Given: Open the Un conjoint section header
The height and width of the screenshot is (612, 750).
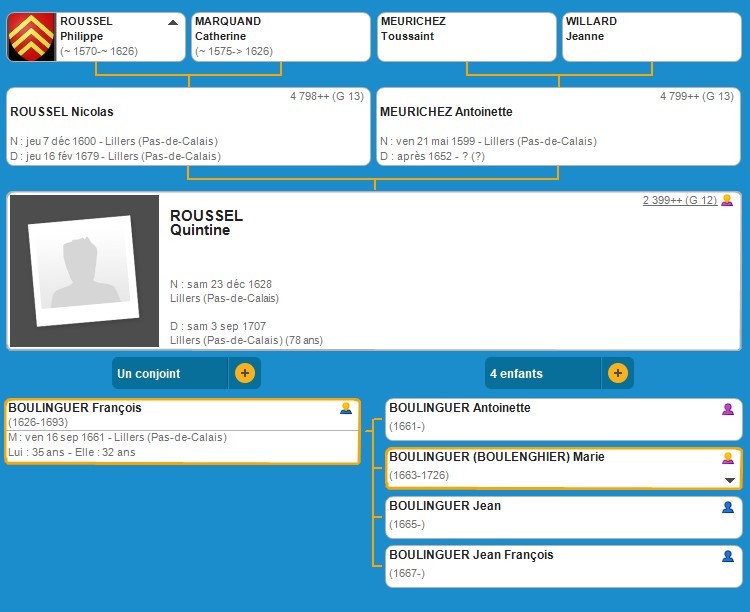Looking at the screenshot, I should coord(170,373).
